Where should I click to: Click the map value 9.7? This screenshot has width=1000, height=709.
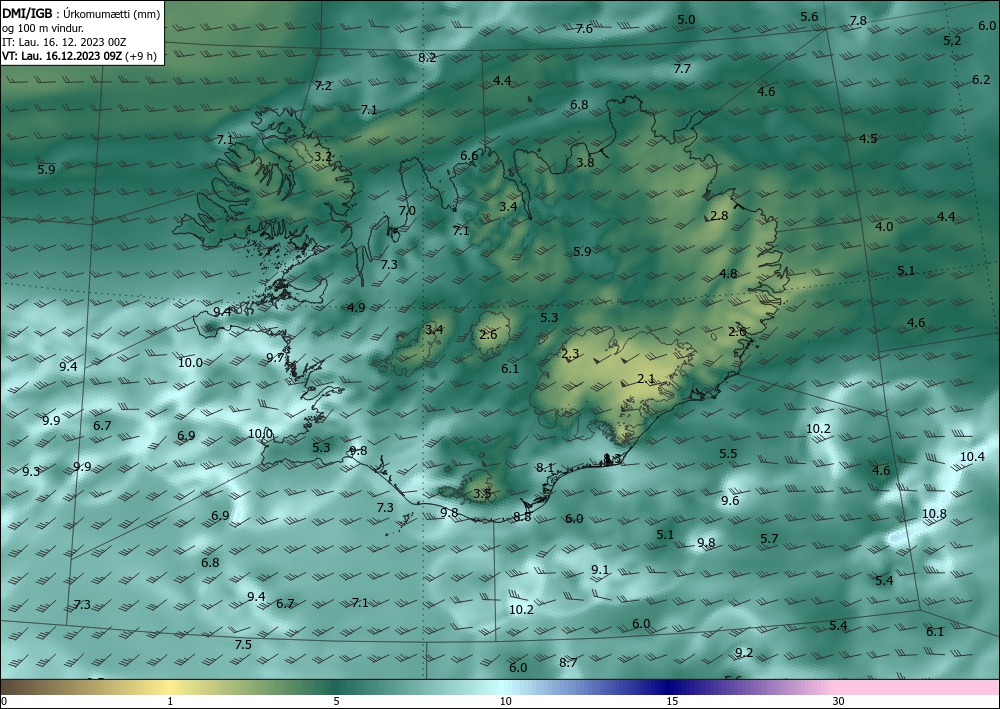pos(275,358)
